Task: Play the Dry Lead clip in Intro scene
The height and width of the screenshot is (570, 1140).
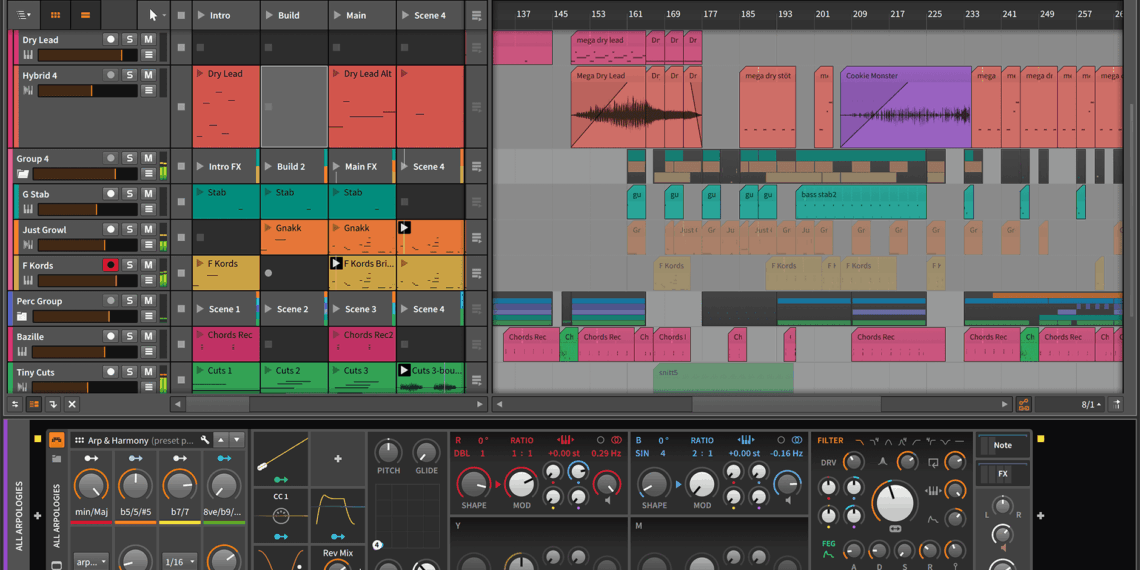Action: coord(201,74)
